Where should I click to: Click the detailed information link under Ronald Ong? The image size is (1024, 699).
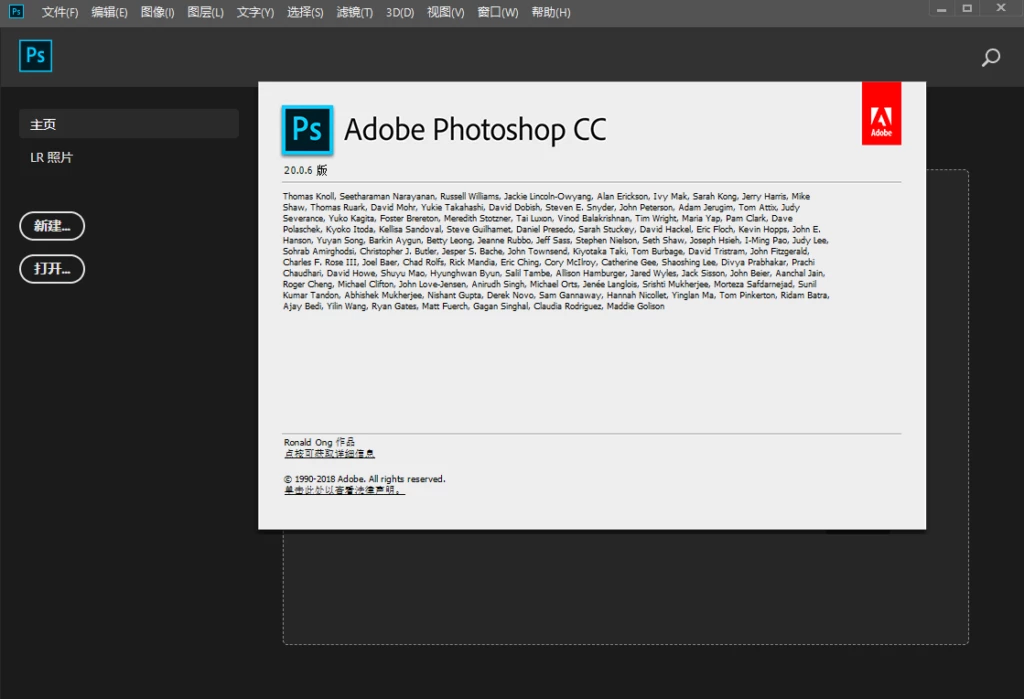329,453
